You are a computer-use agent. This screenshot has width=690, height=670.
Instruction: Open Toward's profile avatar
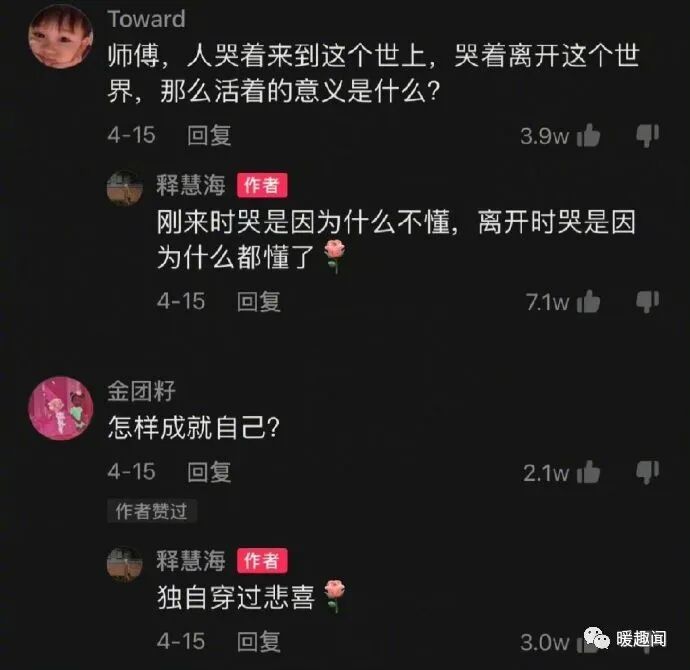point(61,37)
